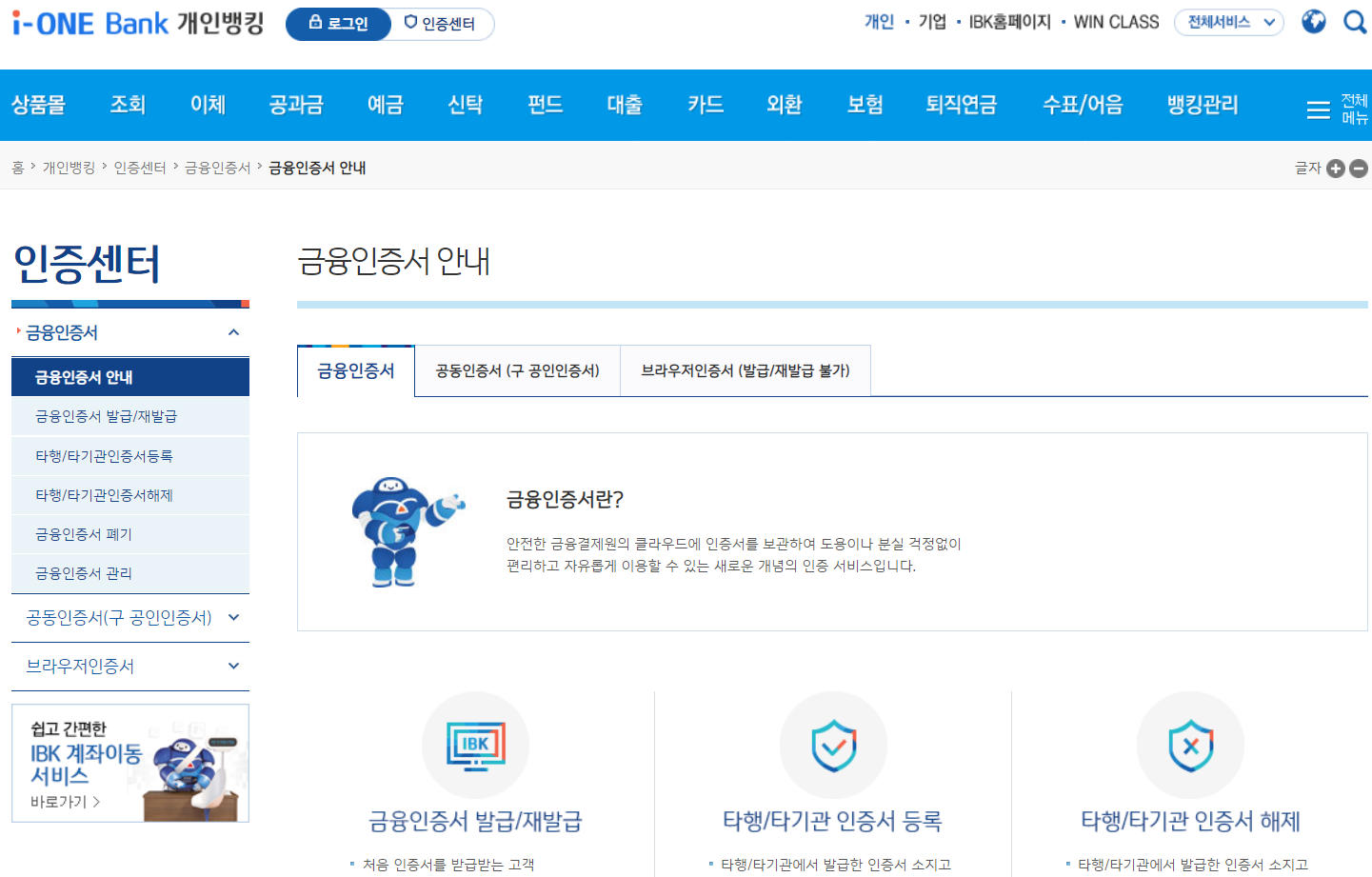The image size is (1372, 877).
Task: Open the 조회 menu
Action: tap(128, 105)
